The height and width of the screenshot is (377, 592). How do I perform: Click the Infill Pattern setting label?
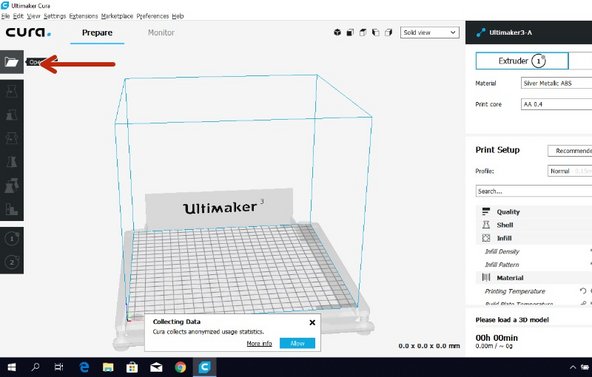click(502, 265)
